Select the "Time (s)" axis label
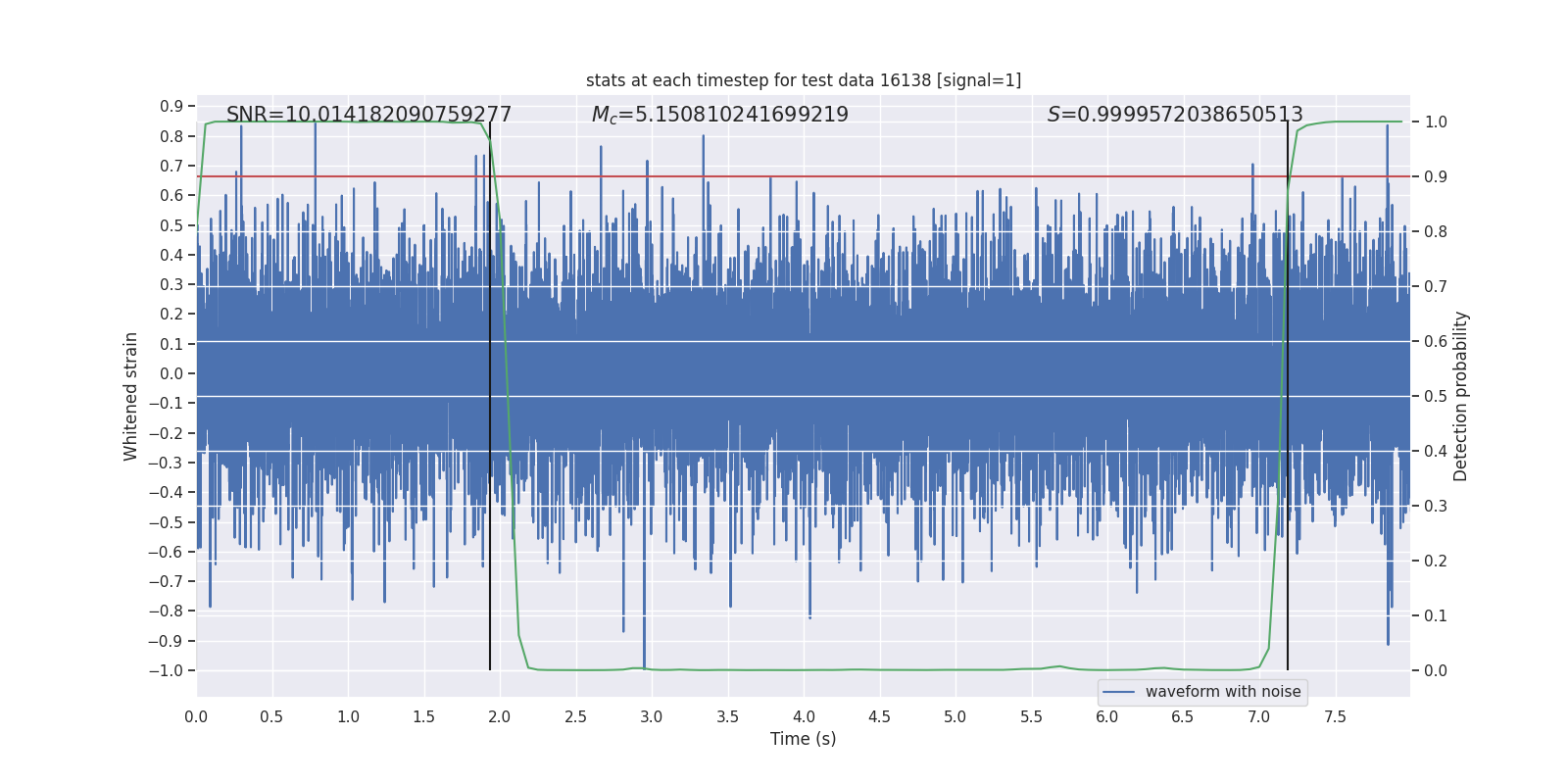This screenshot has height=784, width=1568. click(x=804, y=739)
